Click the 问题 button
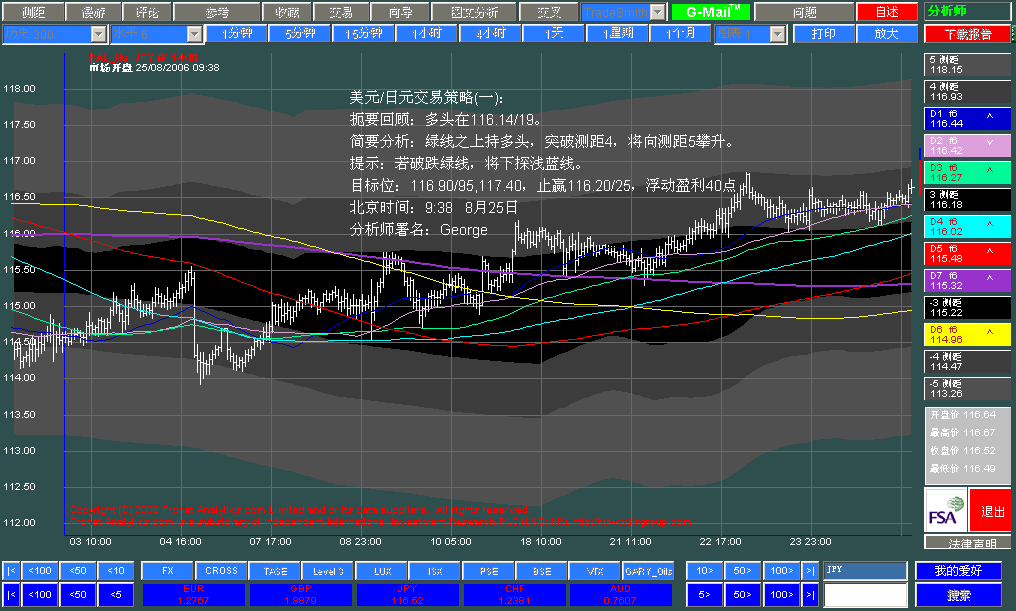Image resolution: width=1016 pixels, height=611 pixels. pyautogui.click(x=804, y=12)
